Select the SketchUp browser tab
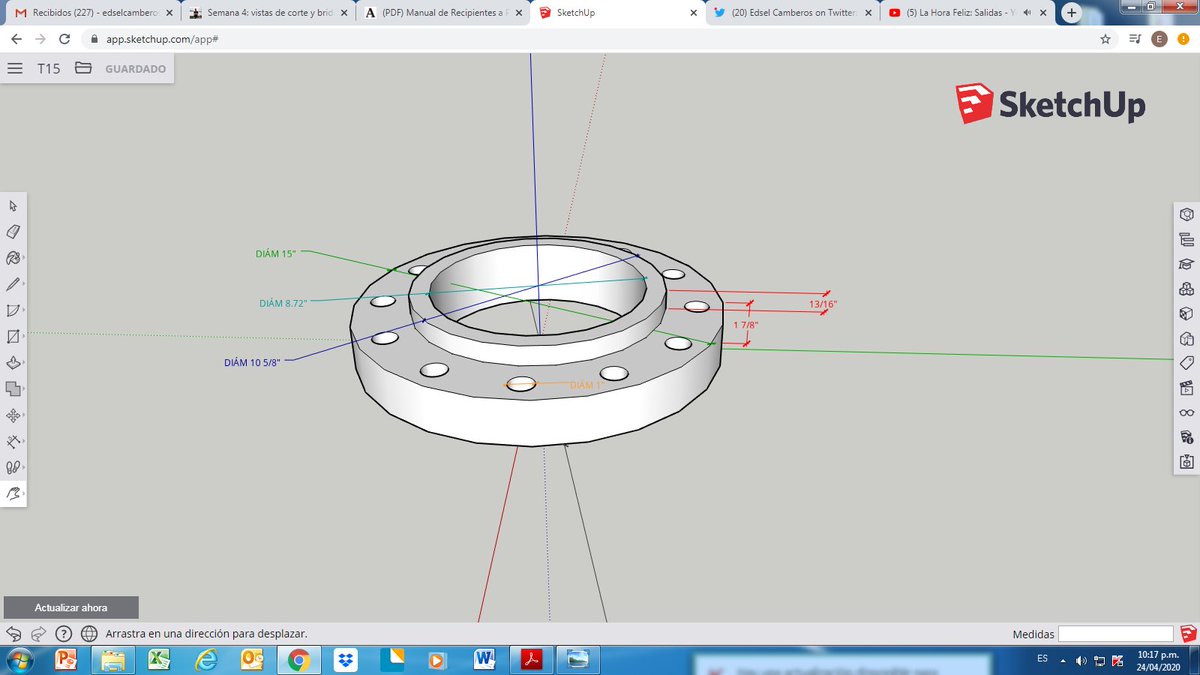 [x=617, y=13]
